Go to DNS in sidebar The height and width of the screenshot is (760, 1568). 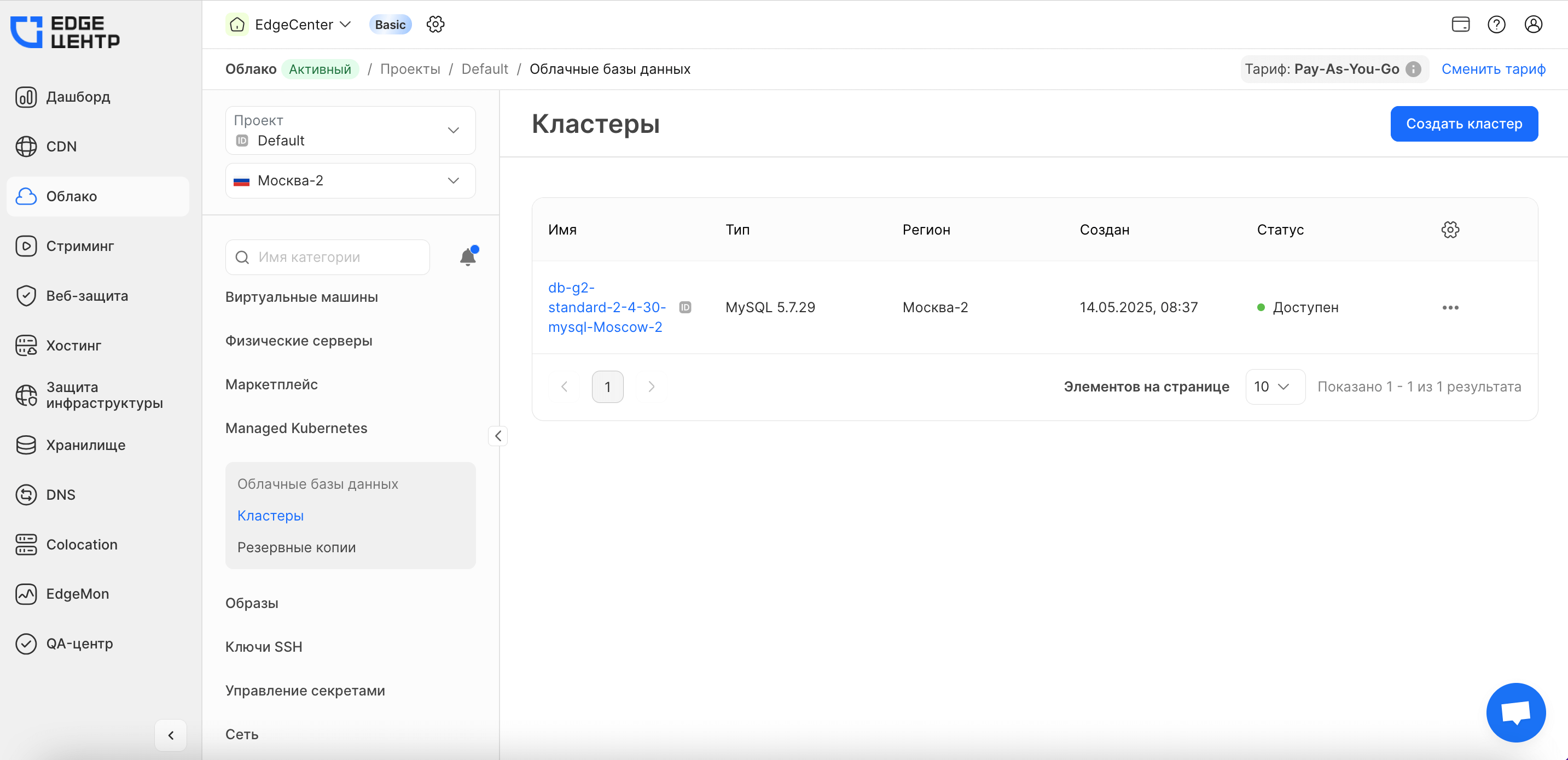coord(60,495)
